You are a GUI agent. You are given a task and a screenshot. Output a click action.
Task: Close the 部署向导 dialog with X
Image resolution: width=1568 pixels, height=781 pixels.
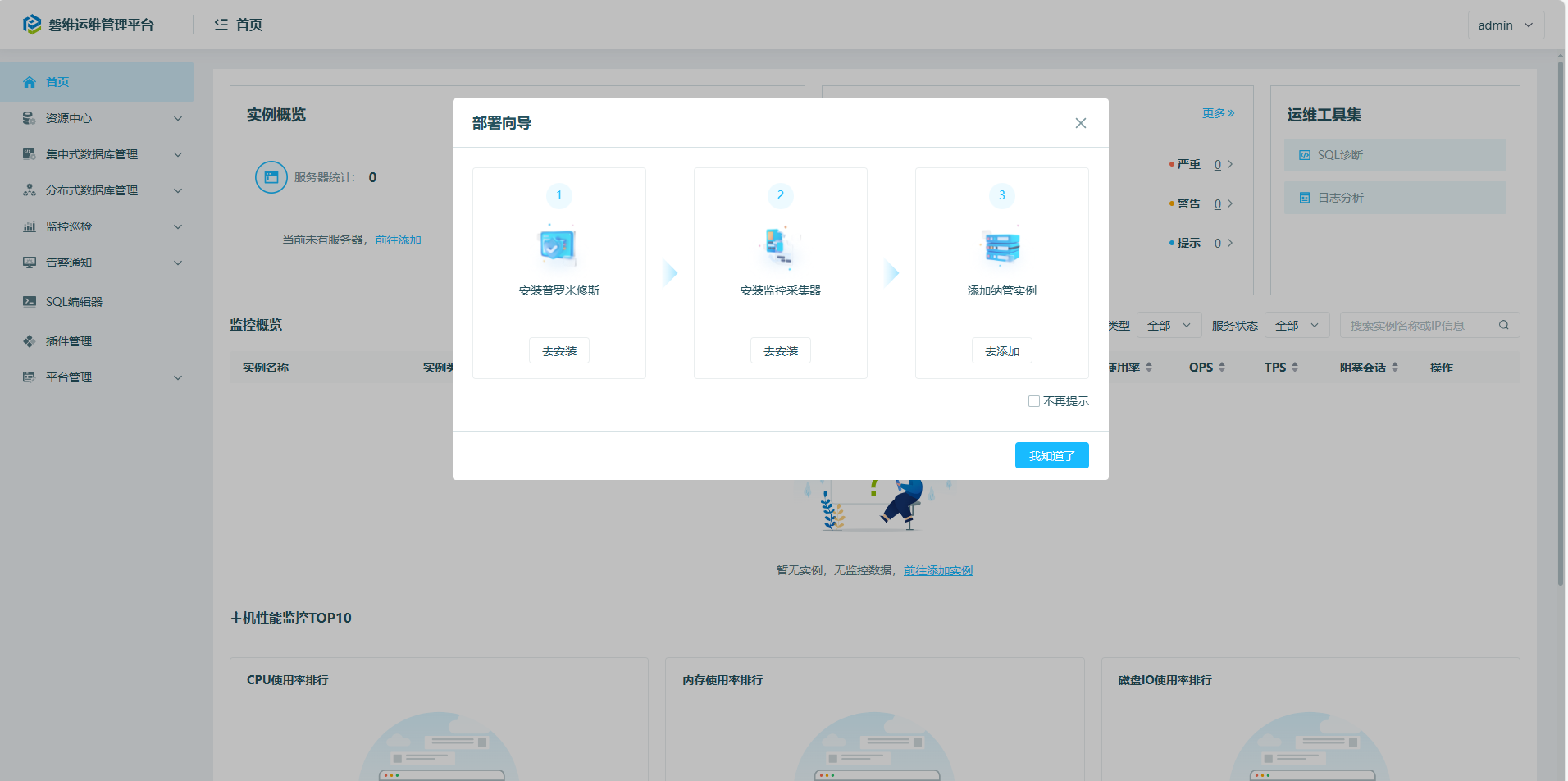coord(1081,123)
